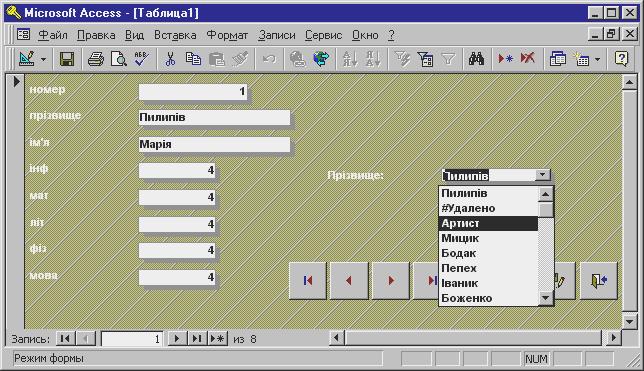Click the record number box in navigation bar
This screenshot has height=371, width=644.
[131, 339]
